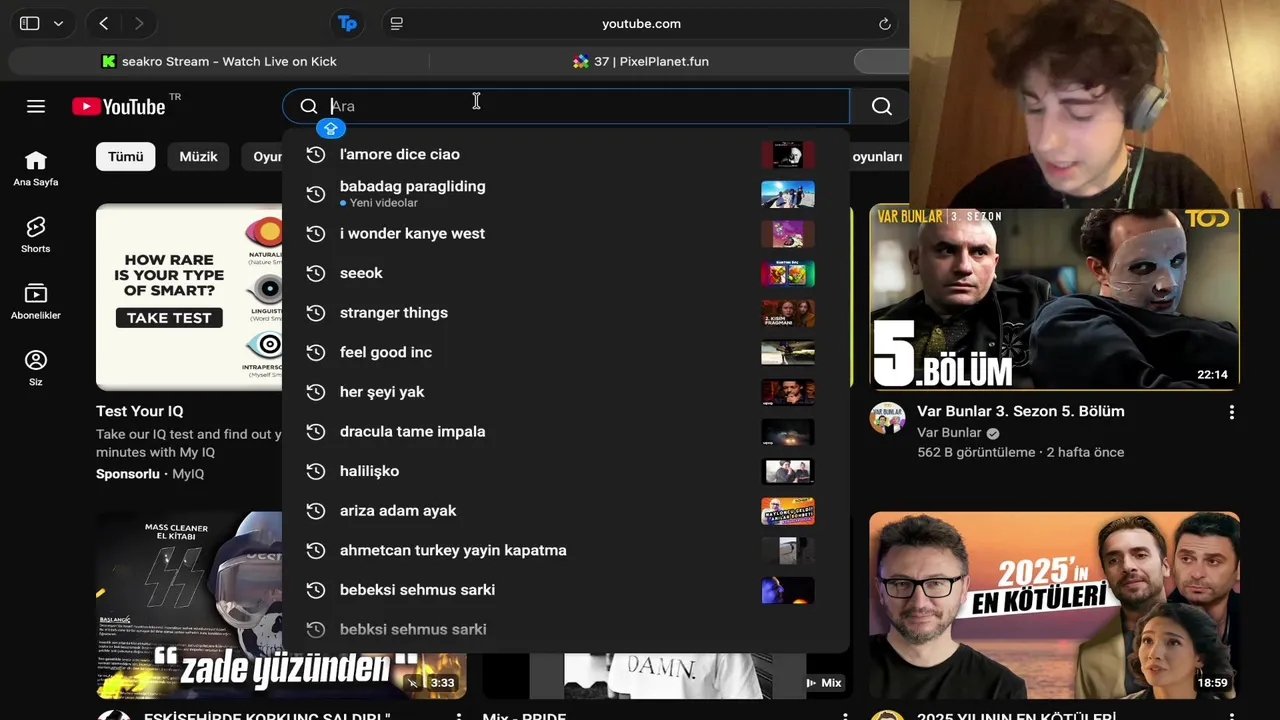This screenshot has height=720, width=1280.
Task: Reload the youtube.com page
Action: [885, 23]
